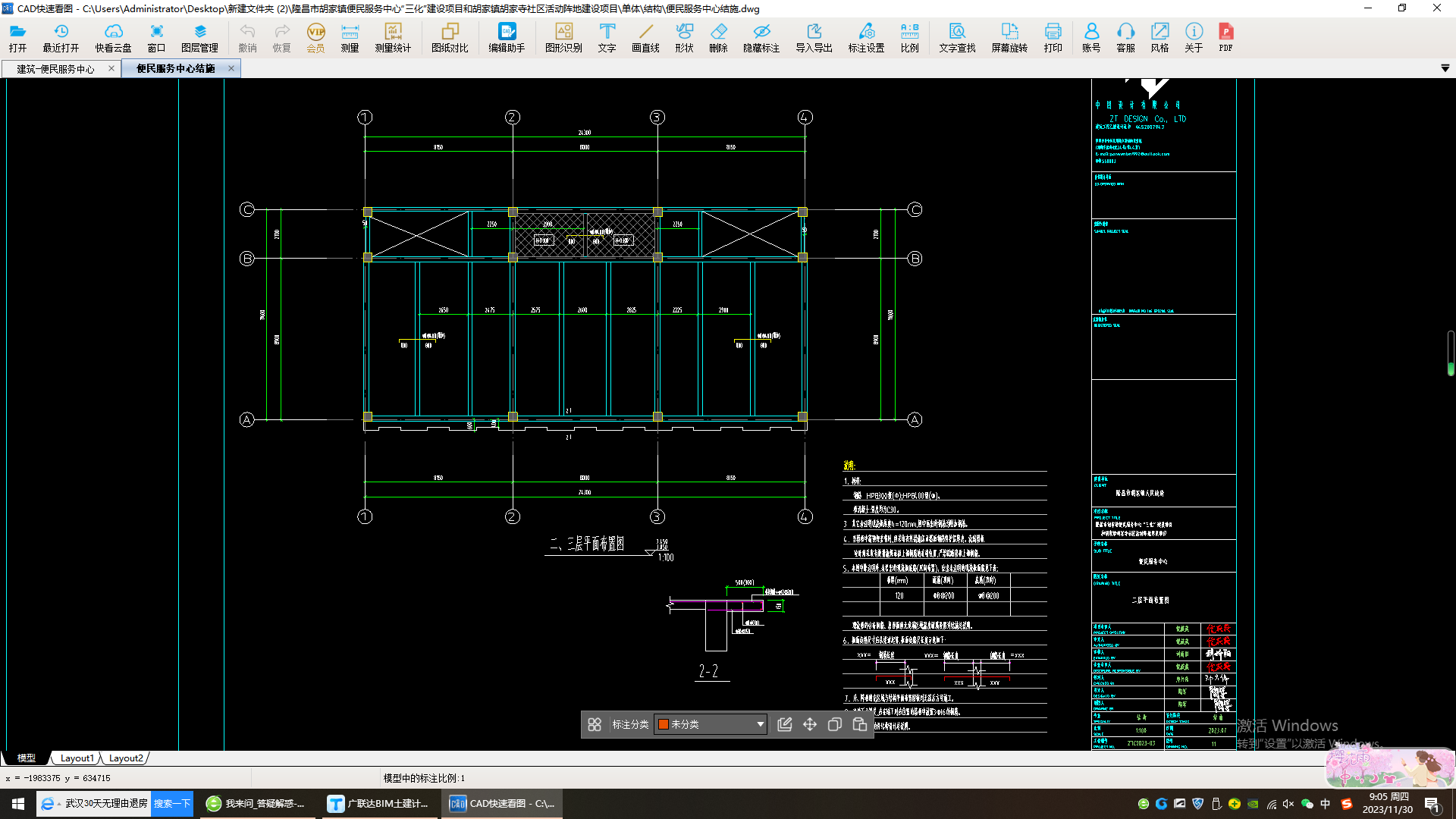
Task: Select the 画直线 draw line tool
Action: (x=645, y=37)
